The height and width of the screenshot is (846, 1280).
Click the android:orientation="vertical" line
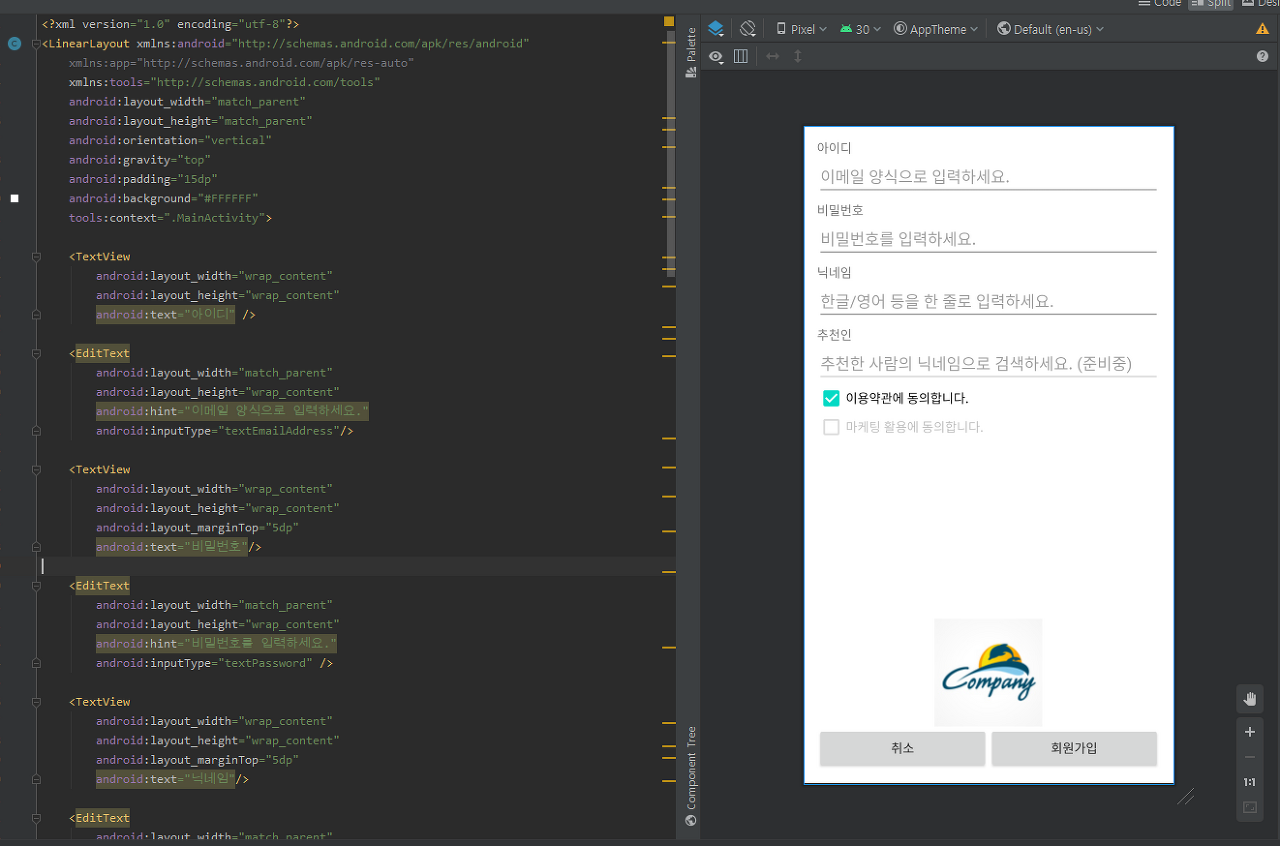click(x=170, y=140)
